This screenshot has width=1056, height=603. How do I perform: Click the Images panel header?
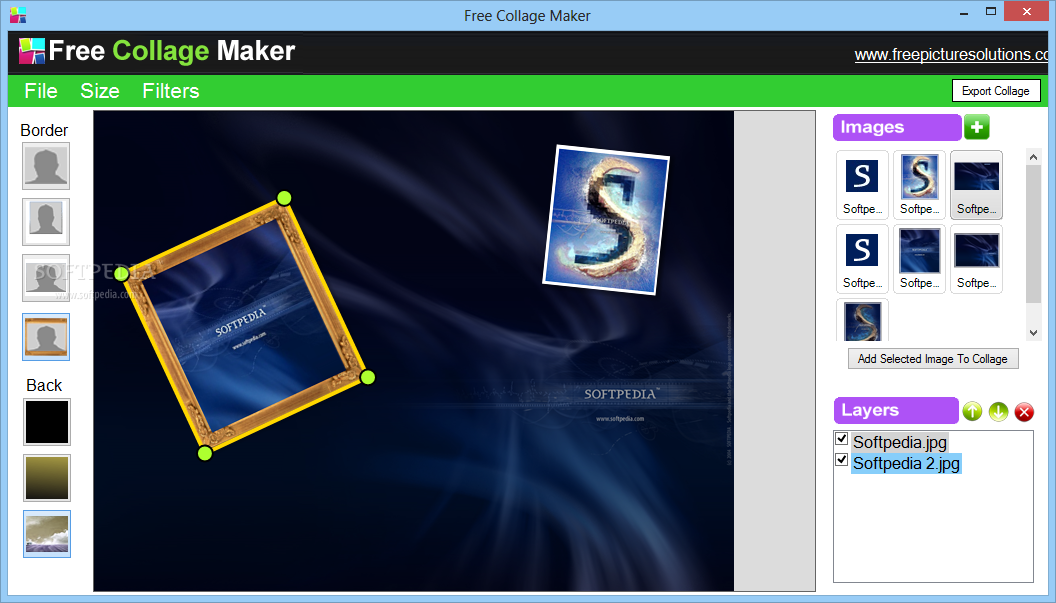pos(896,127)
